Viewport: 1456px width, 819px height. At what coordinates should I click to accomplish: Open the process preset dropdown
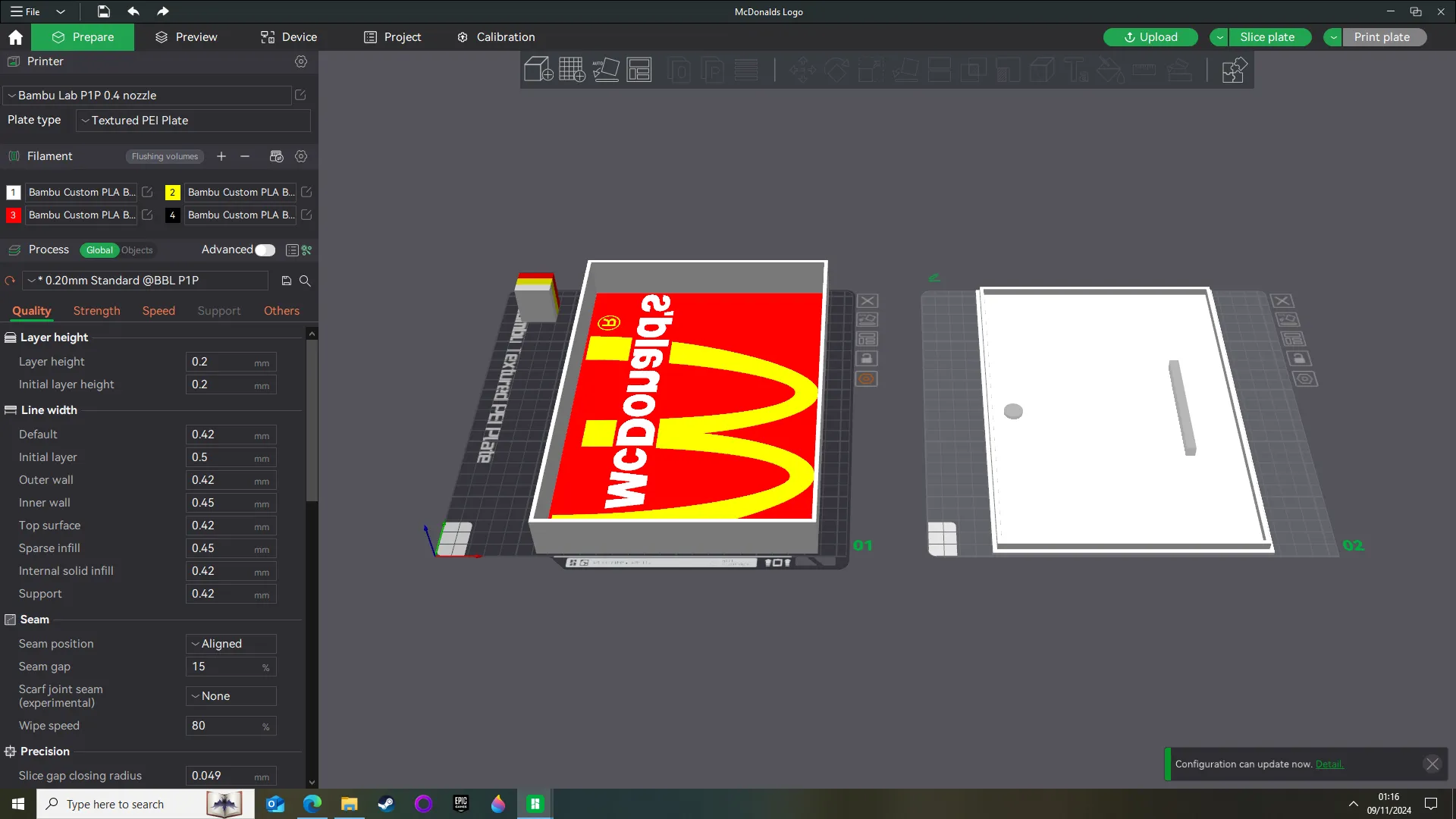(x=146, y=281)
